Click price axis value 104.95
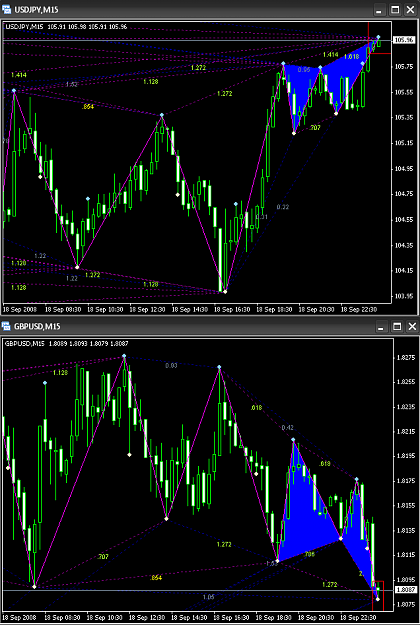 [404, 169]
